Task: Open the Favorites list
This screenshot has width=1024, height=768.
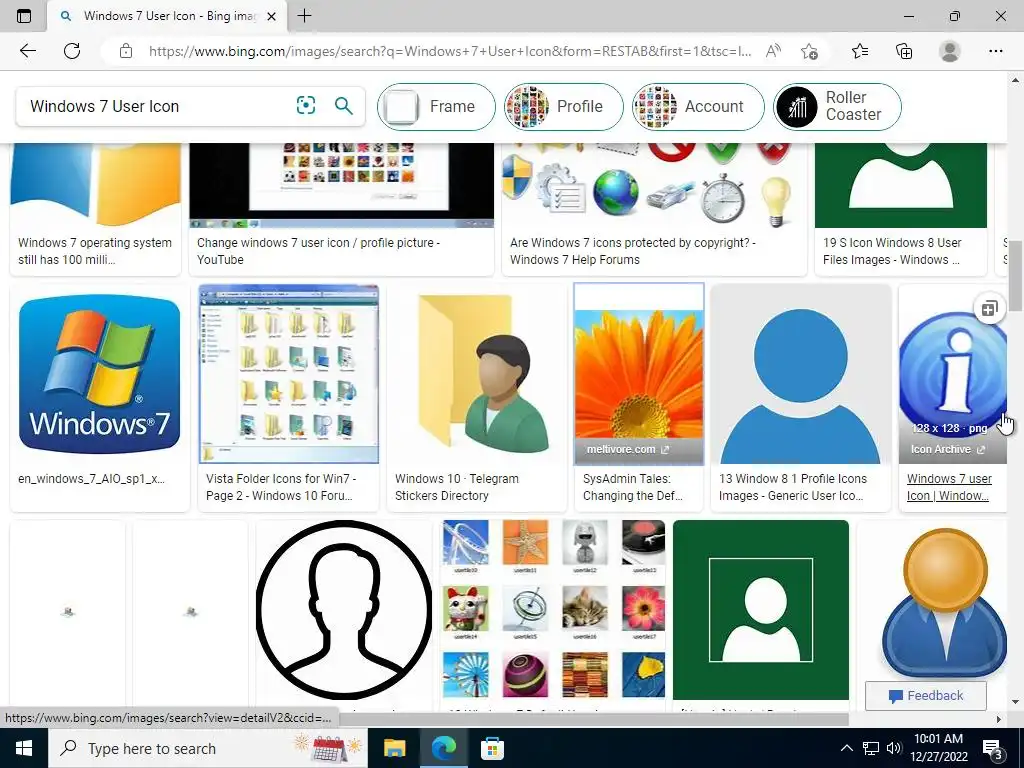Action: (860, 51)
